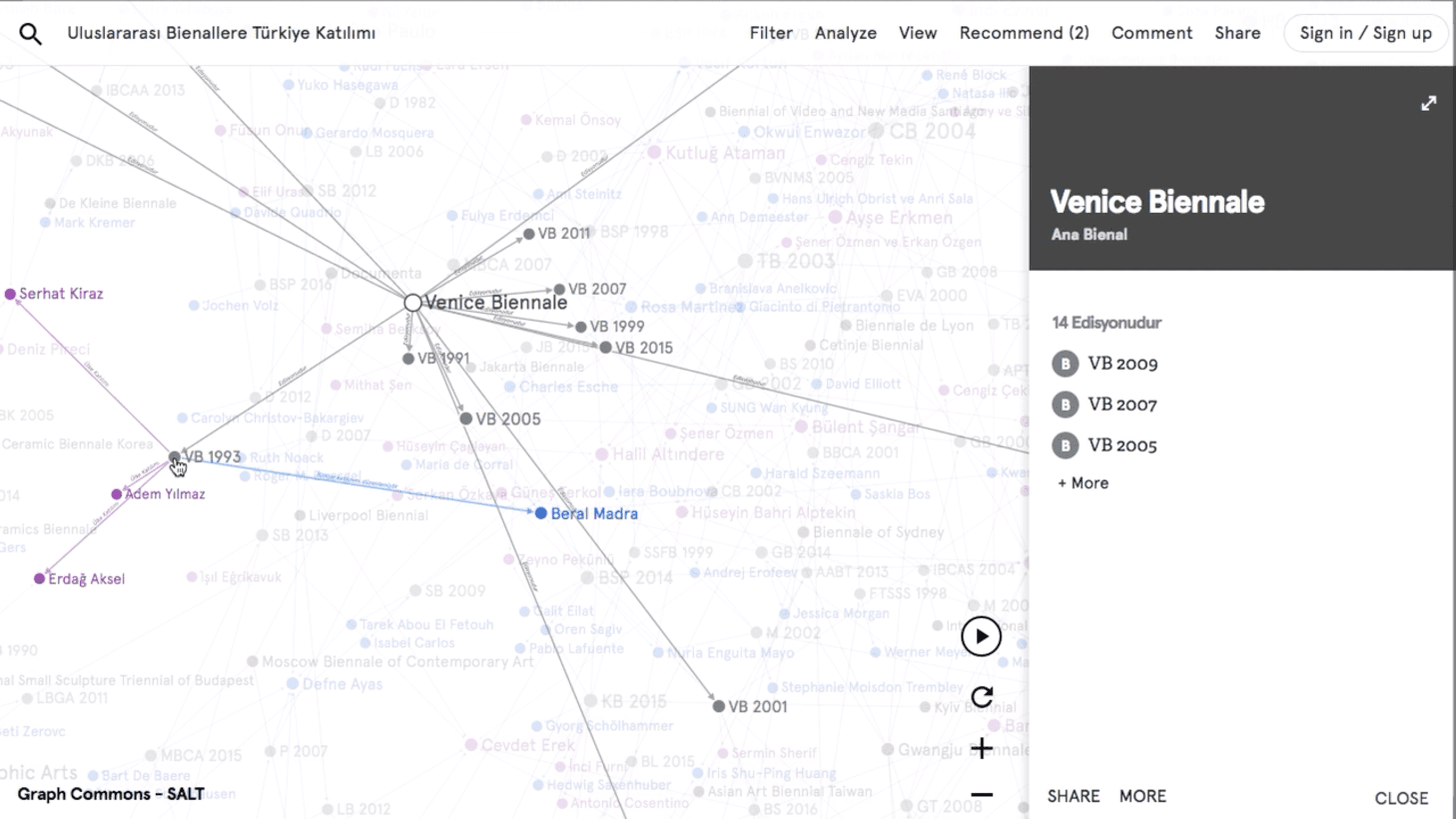Close the Venice Biennale side panel
Screen dimensions: 1456x819
pos(1401,798)
